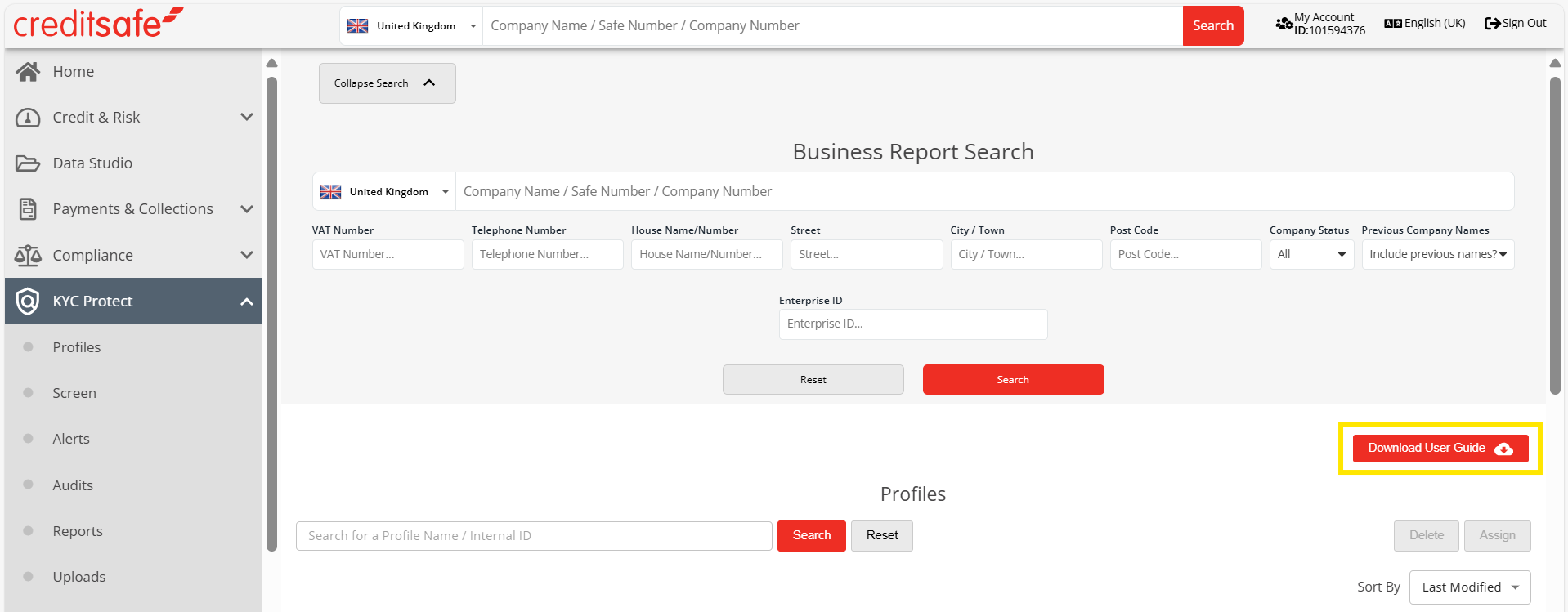This screenshot has height=612, width=1568.
Task: Click the My Account users icon
Action: tap(1284, 24)
